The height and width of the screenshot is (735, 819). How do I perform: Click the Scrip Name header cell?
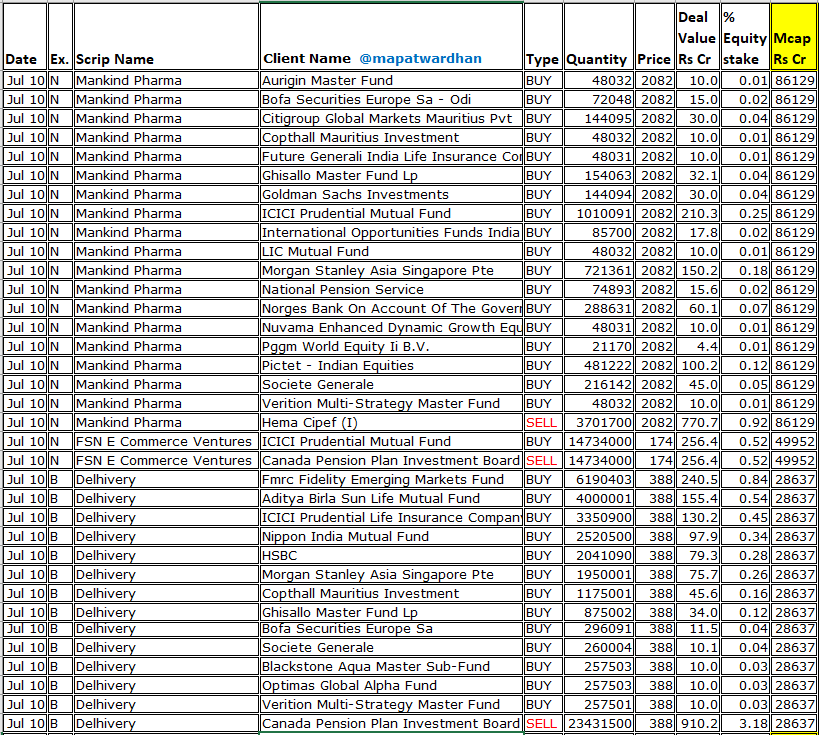click(x=166, y=37)
